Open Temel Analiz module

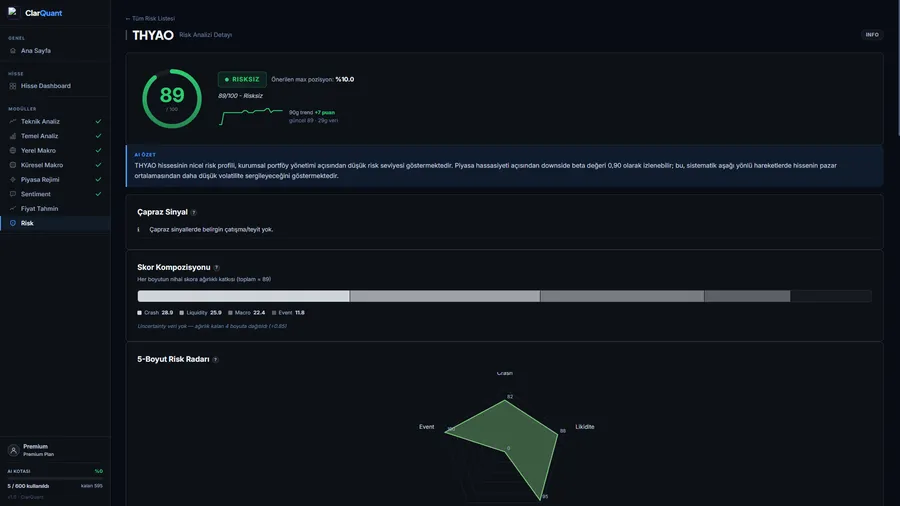(55, 136)
